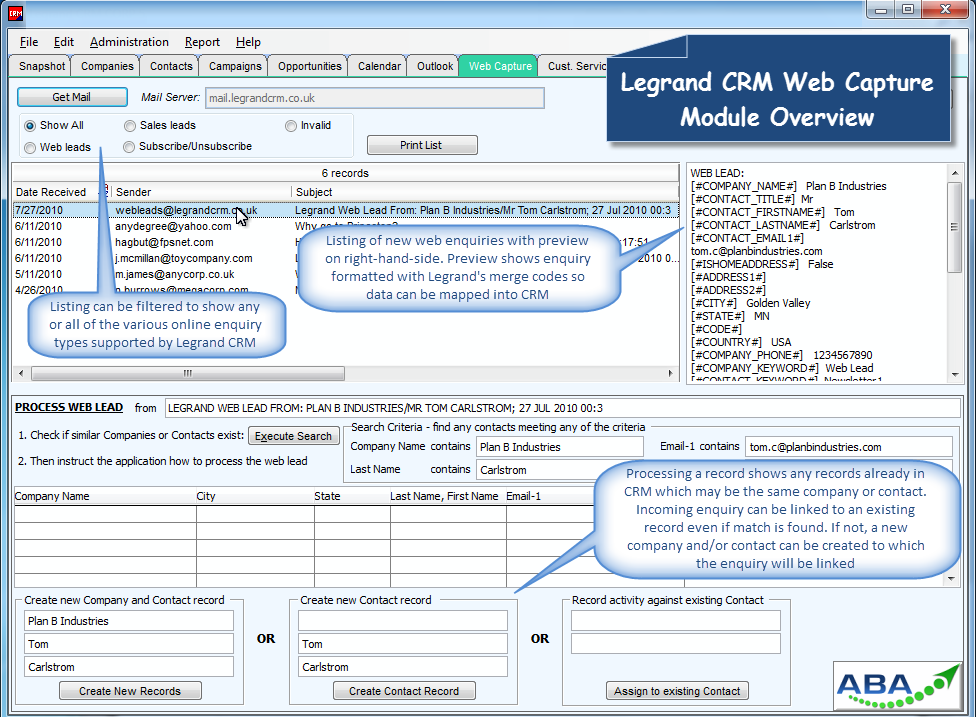Viewport: 976px width, 717px height.
Task: Go to the Contacts tab
Action: [171, 66]
